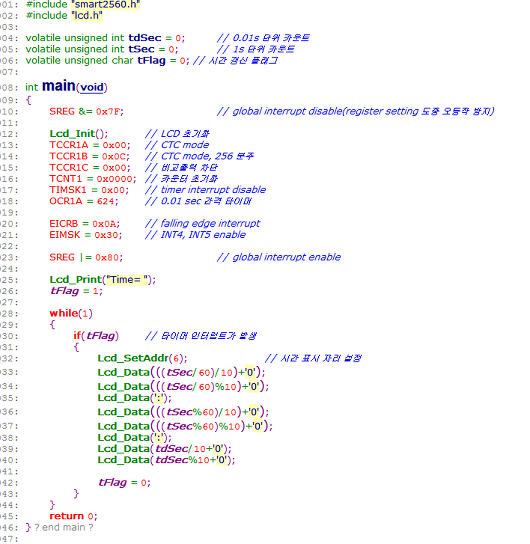Click the main function name
The width and height of the screenshot is (530, 544).
(59, 86)
